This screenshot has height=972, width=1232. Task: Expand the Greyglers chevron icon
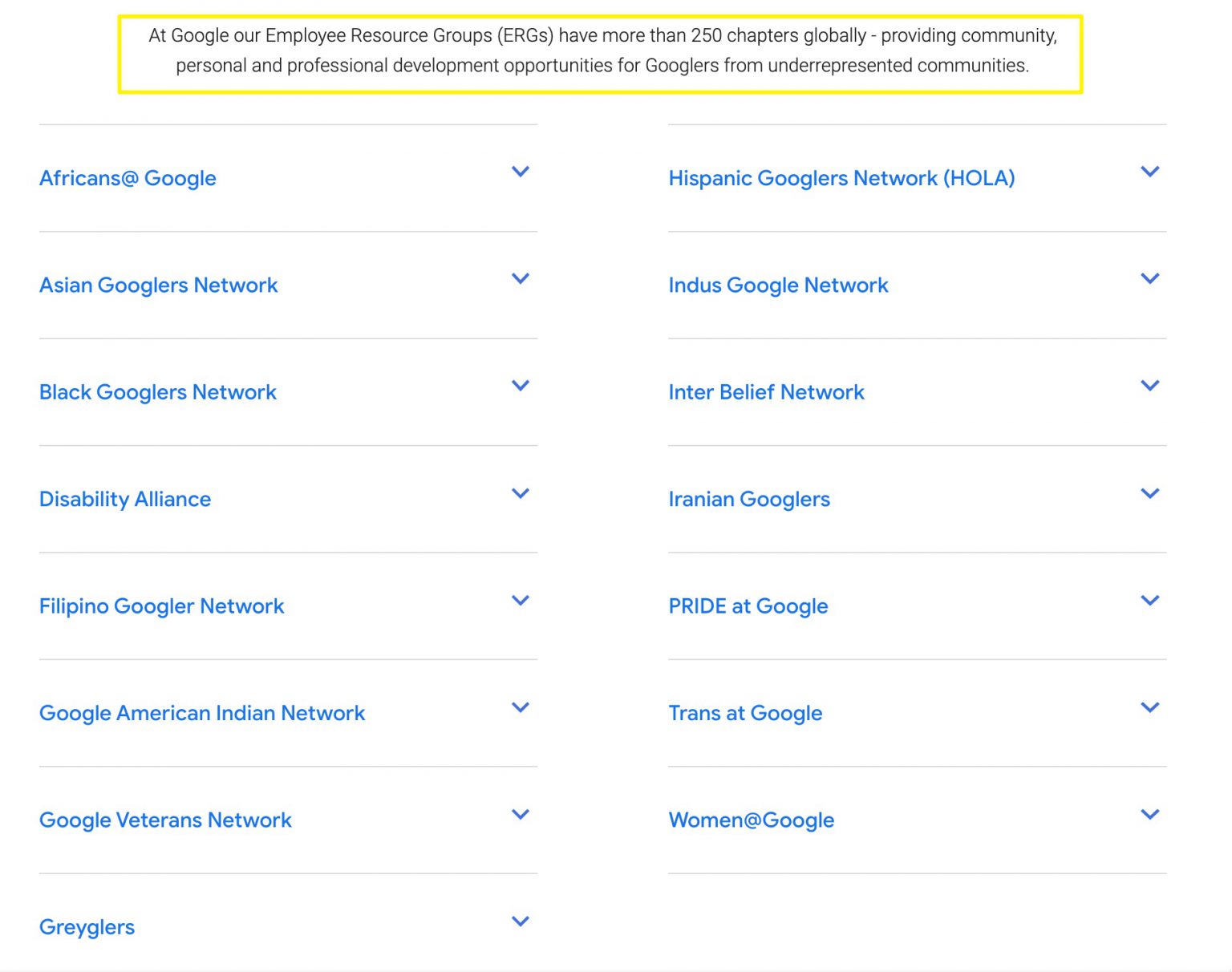point(521,921)
